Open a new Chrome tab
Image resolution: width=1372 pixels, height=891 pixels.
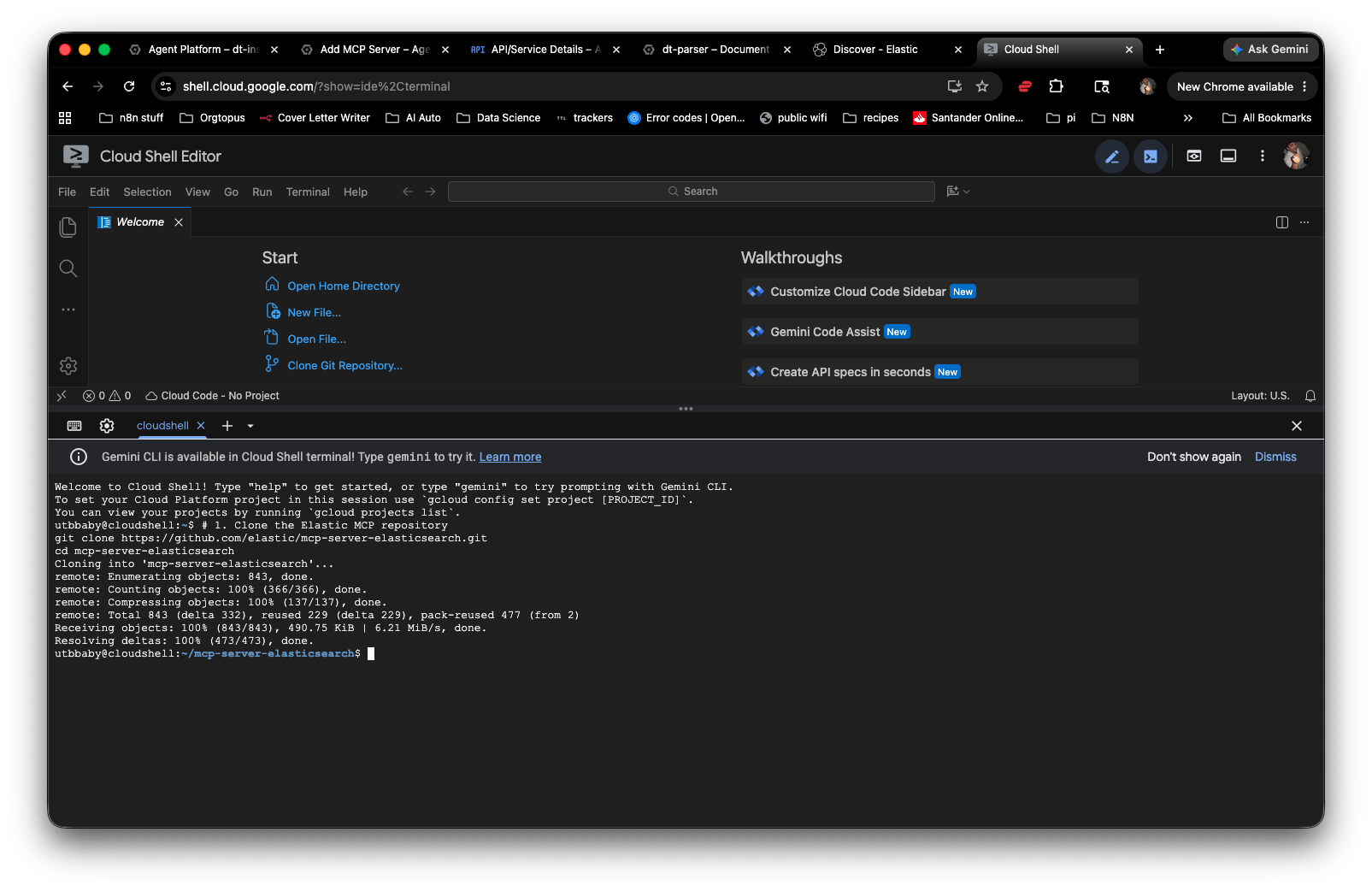tap(1160, 50)
